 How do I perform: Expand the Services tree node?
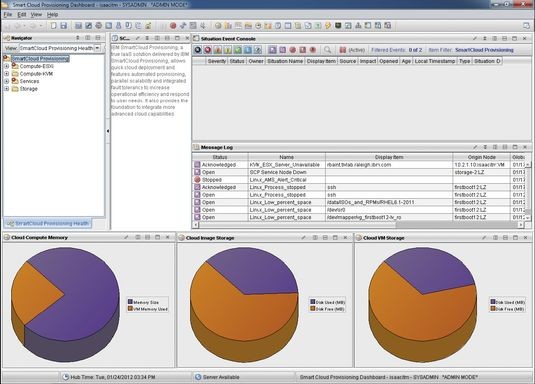[x=6, y=81]
